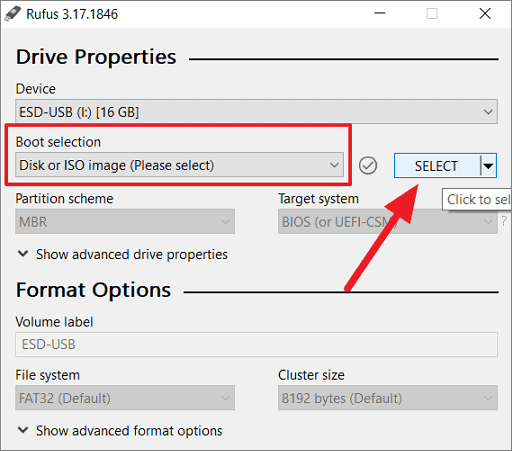Viewport: 512px width, 451px height.
Task: Click the Drive Properties section heading
Action: pyautogui.click(x=96, y=57)
